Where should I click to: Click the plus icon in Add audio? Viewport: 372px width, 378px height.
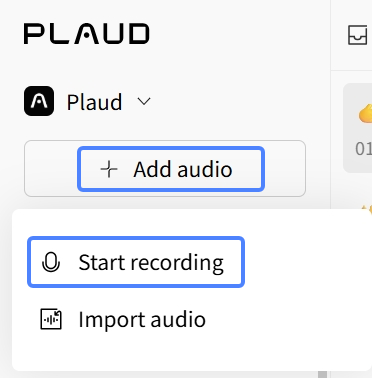[x=109, y=169]
